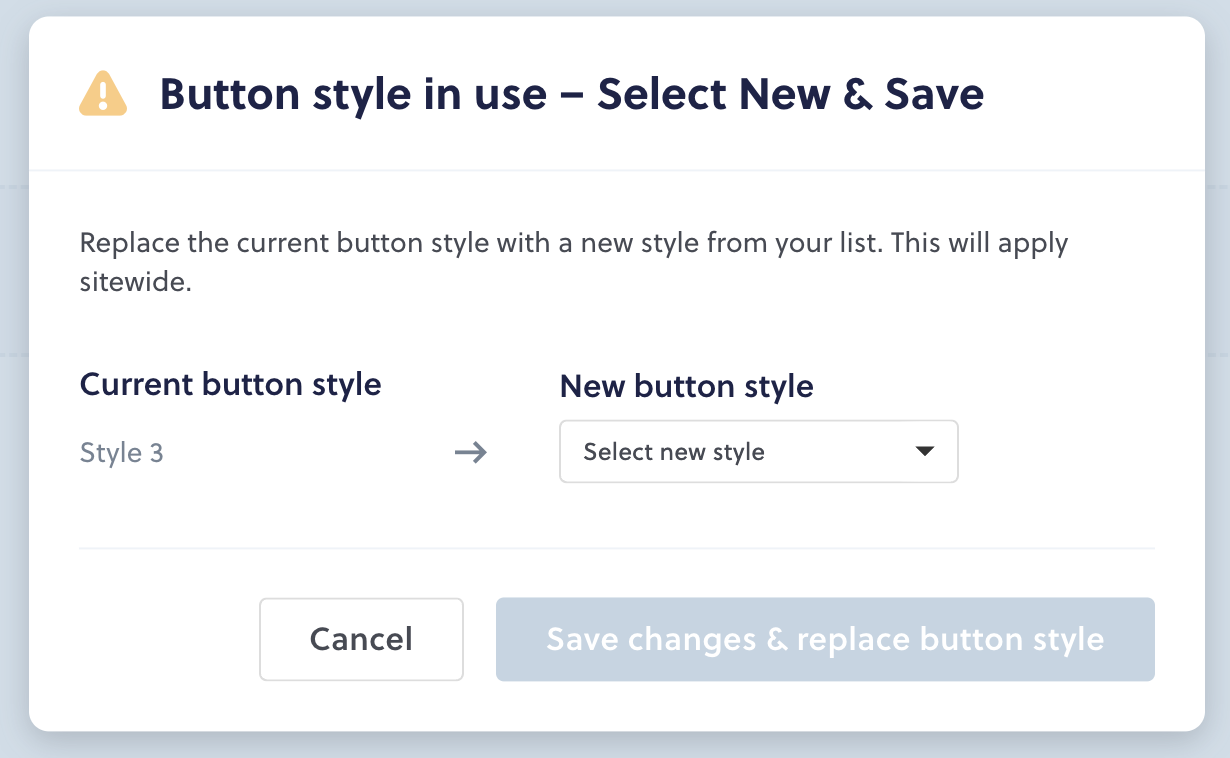Click the divider line above the action buttons
This screenshot has width=1230, height=758.
(x=617, y=547)
